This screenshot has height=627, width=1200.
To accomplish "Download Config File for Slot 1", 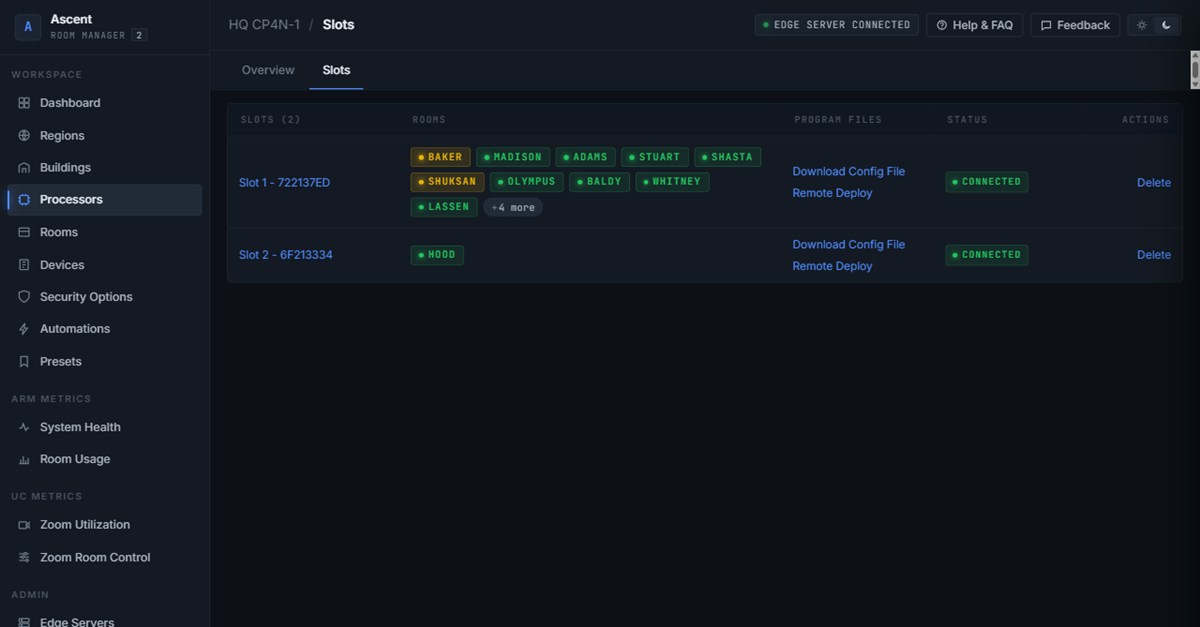I will tap(848, 171).
